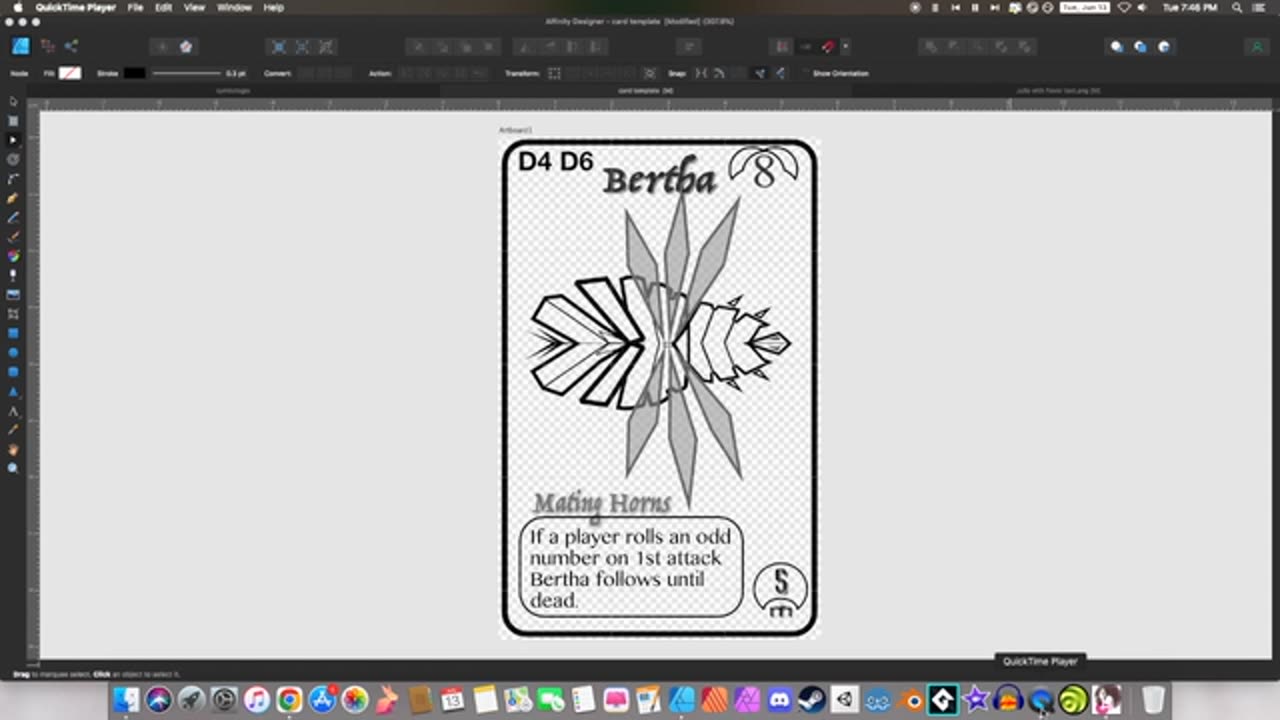
Task: Open the black Stroke color swatch
Action: (134, 73)
